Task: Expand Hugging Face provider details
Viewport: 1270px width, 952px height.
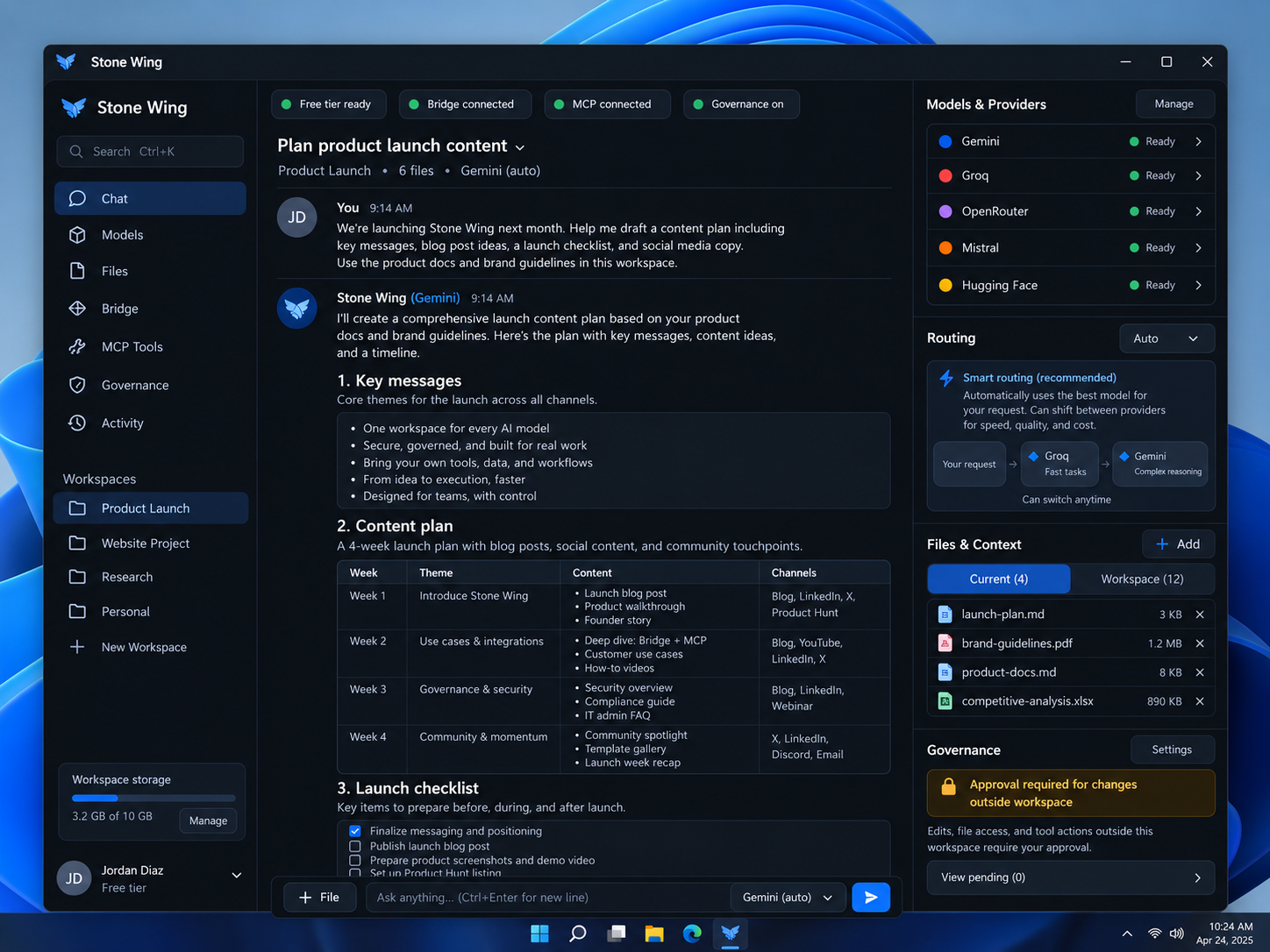Action: [1199, 285]
